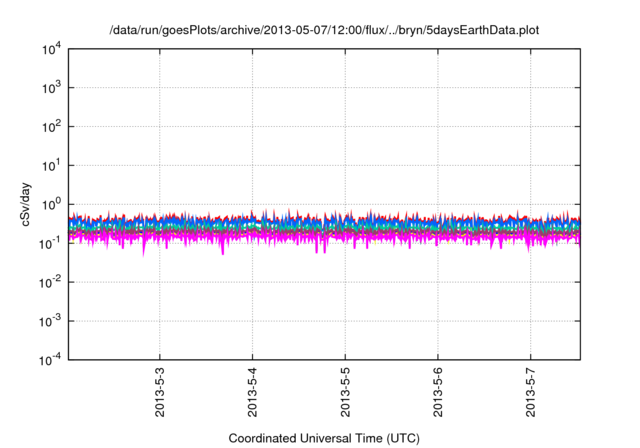Select the 2013-5-4 date tick label
640x448 pixels.
click(x=253, y=395)
